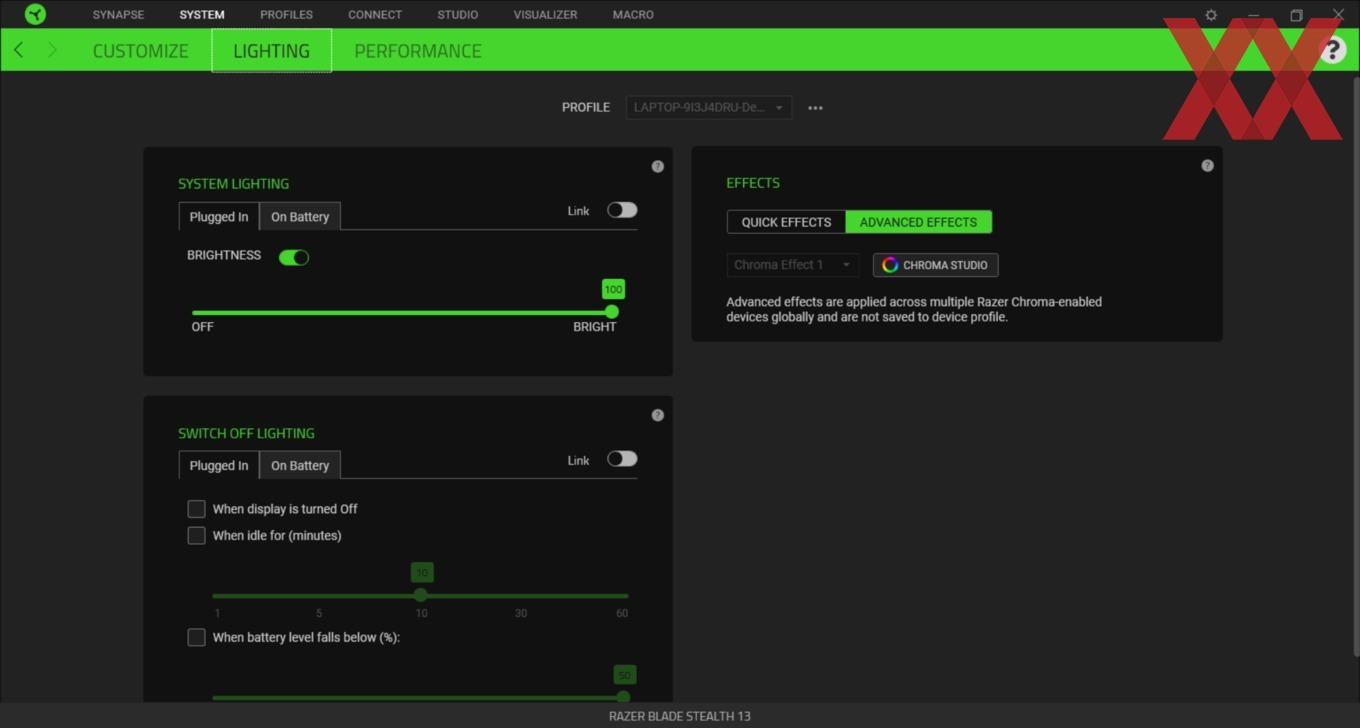Open the help question mark in green bar
The width and height of the screenshot is (1360, 728).
(x=1332, y=50)
